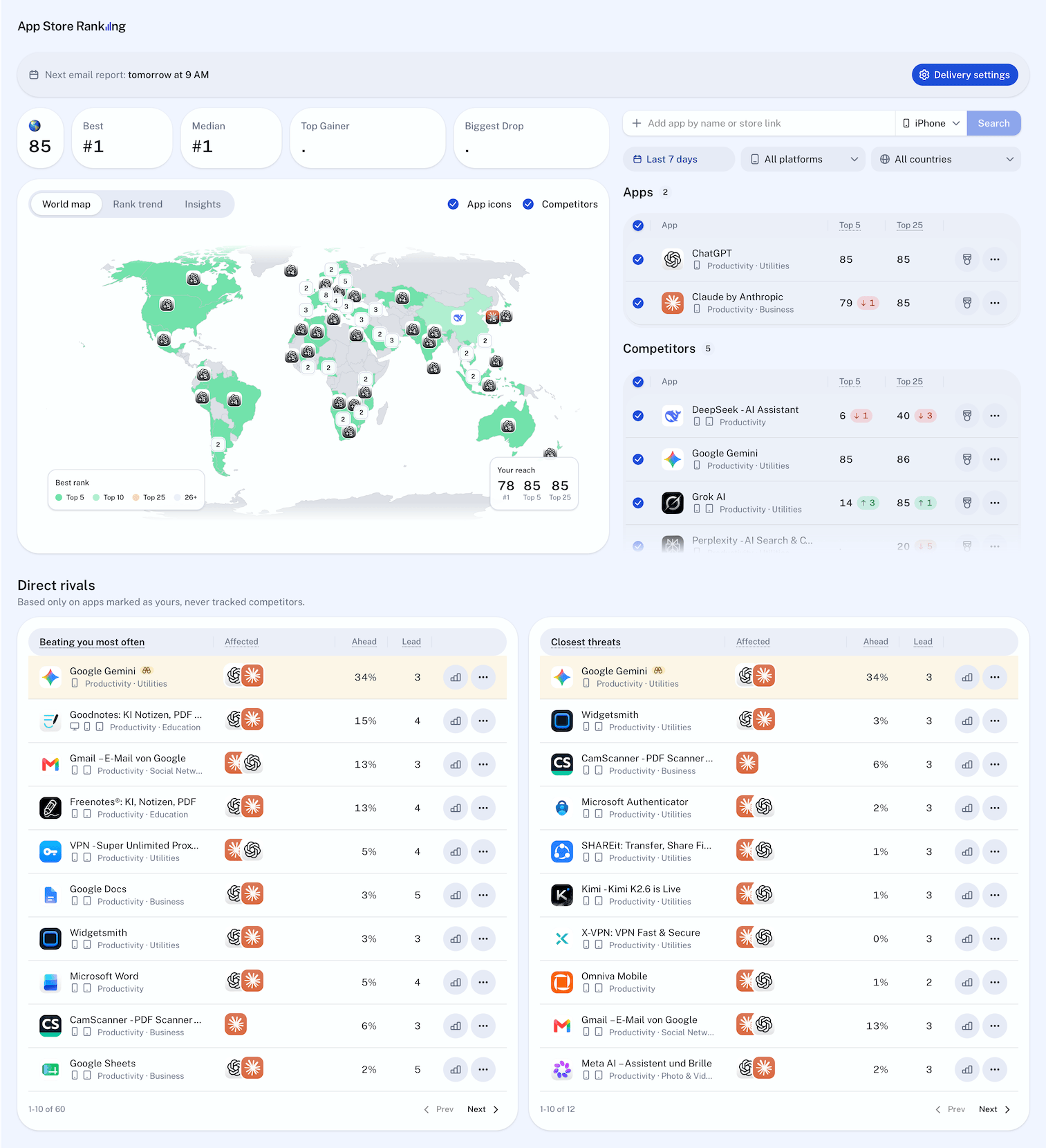This screenshot has height=1148, width=1046.
Task: Sort Closest threats by Lead column
Action: pyautogui.click(x=923, y=642)
